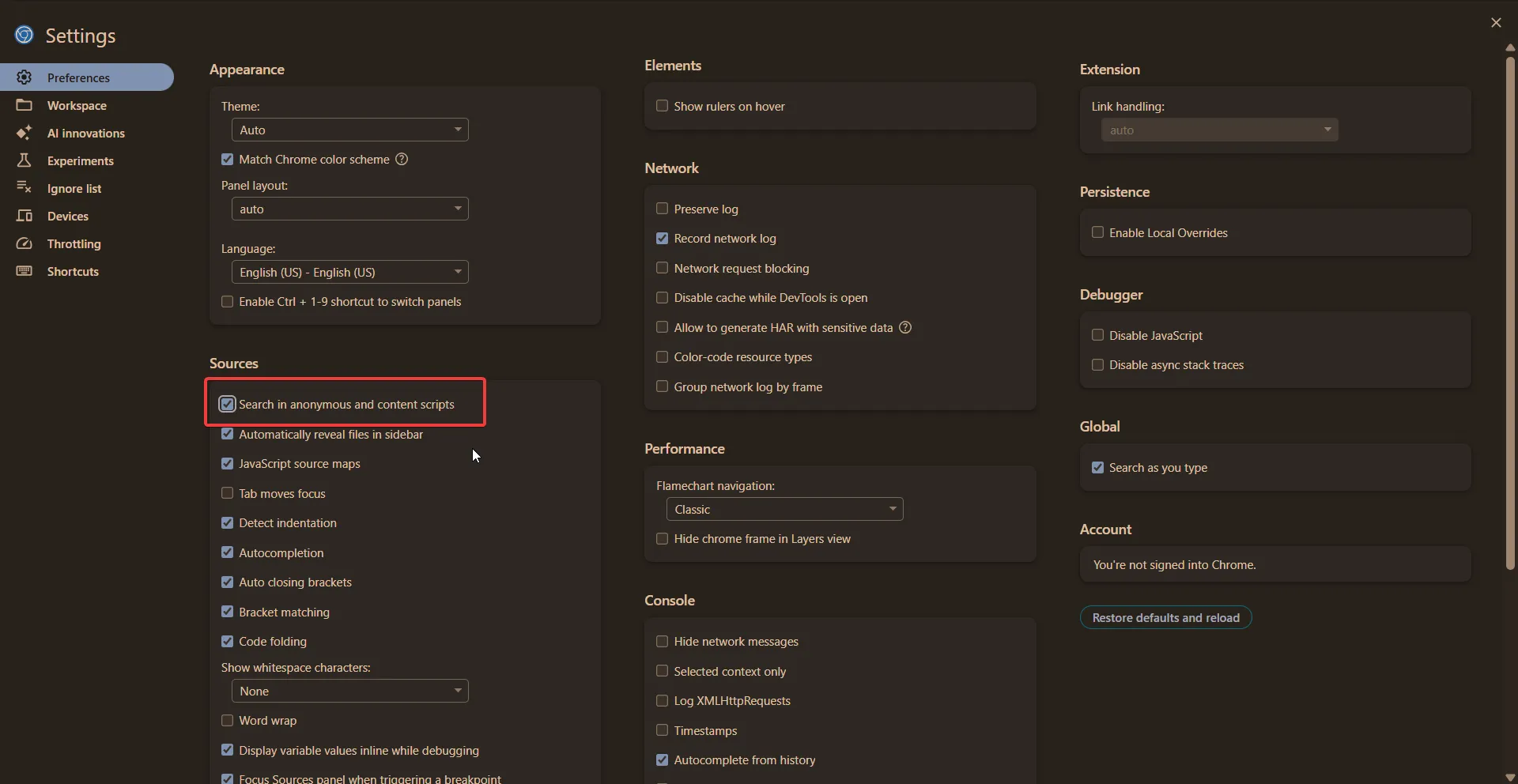
Task: Click help icon beside Match Chrome color scheme
Action: (402, 160)
